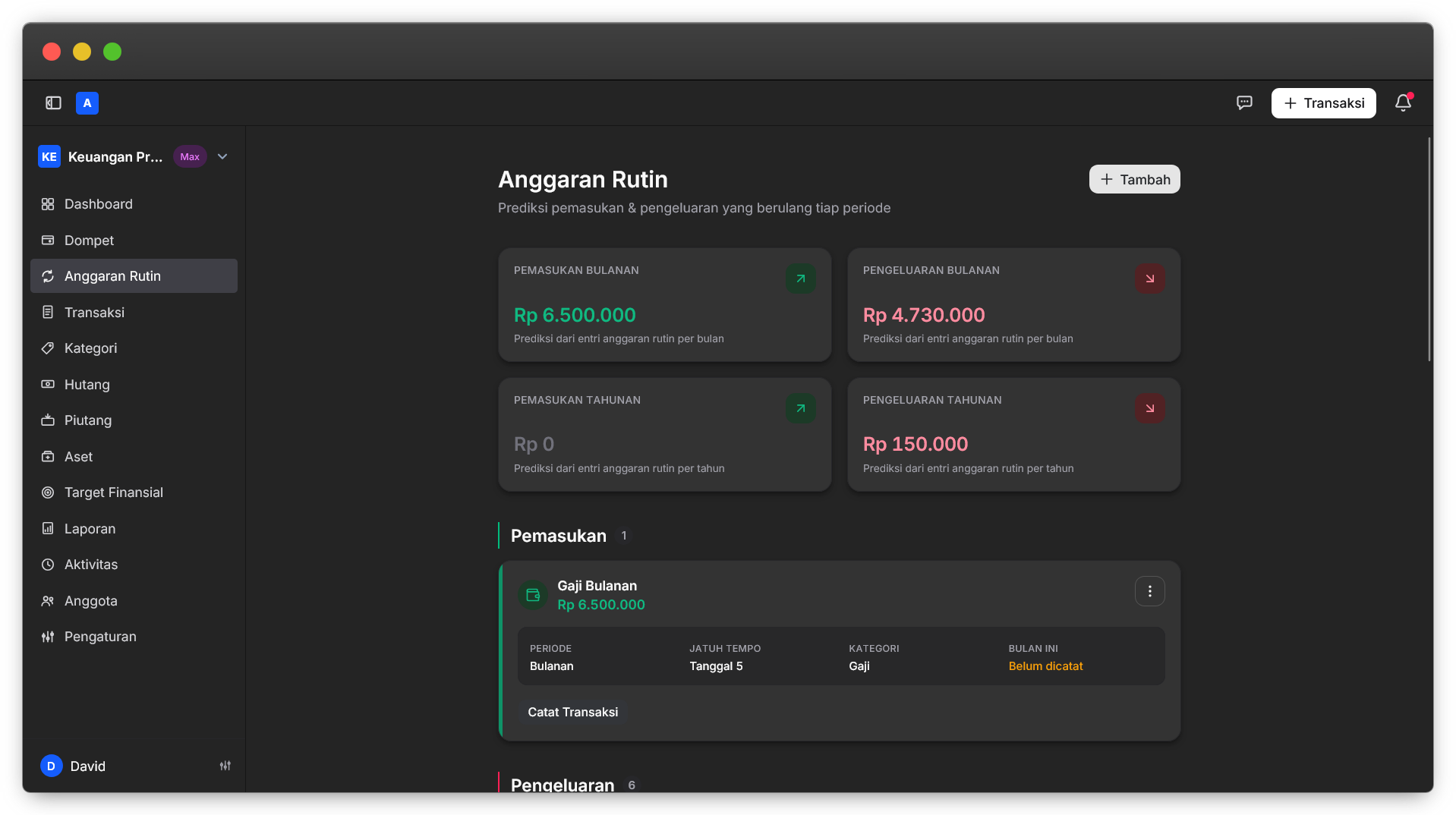This screenshot has width=1456, height=815.
Task: Click the Aktivitas clock icon
Action: 48,565
